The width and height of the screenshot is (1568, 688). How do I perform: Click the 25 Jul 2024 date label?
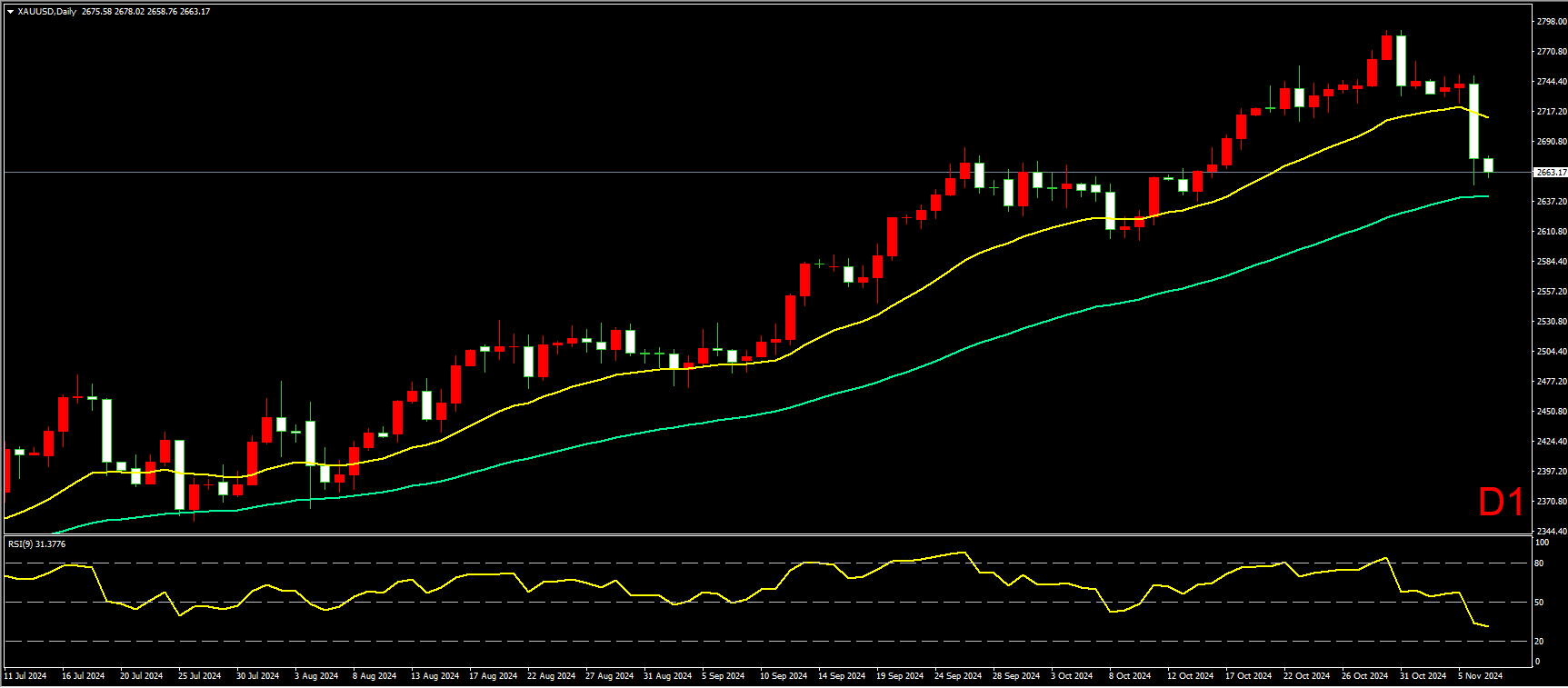[x=200, y=676]
